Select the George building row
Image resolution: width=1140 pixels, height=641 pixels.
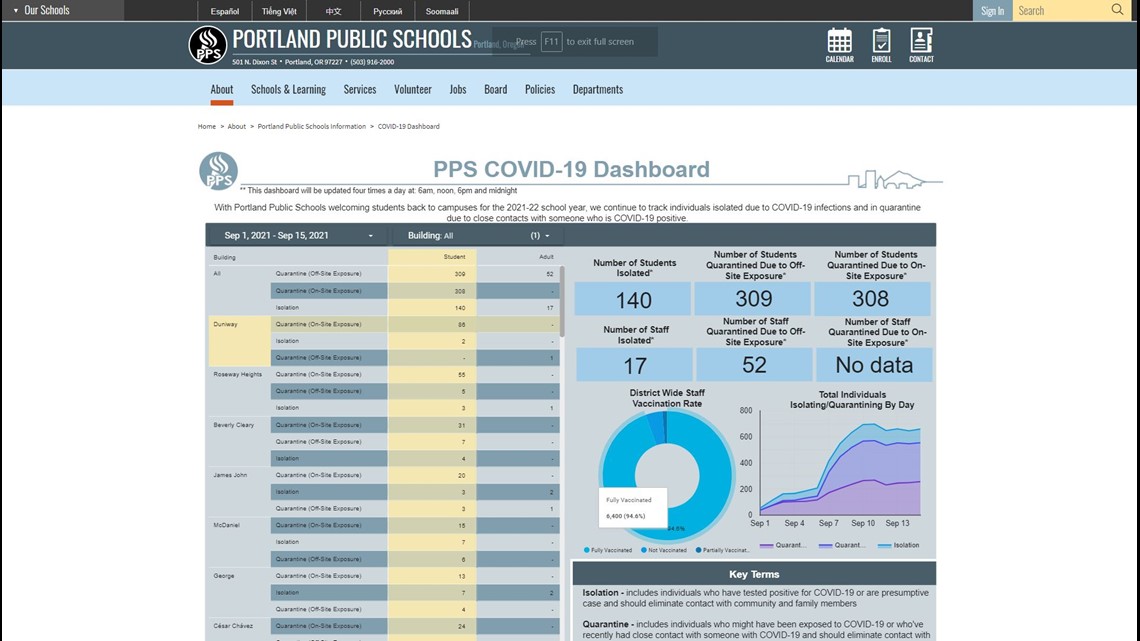[x=224, y=576]
